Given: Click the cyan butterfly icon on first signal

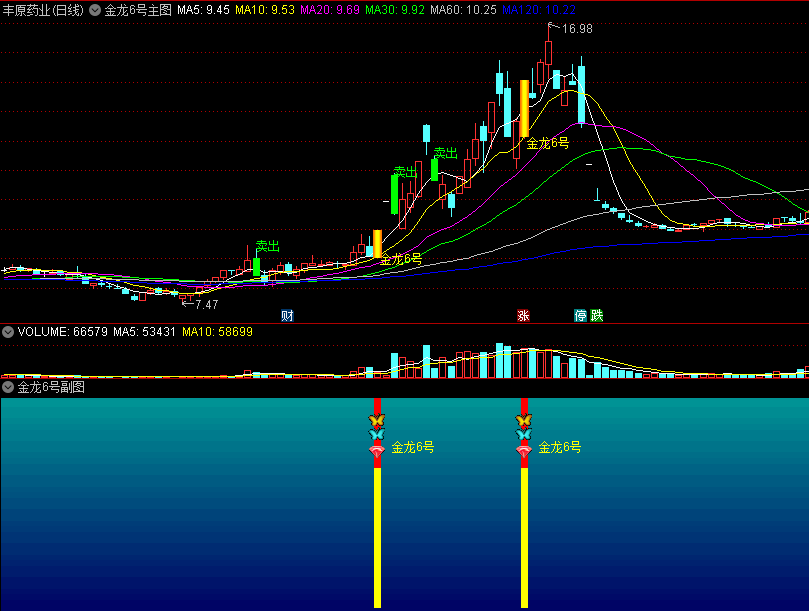Looking at the screenshot, I should [x=377, y=435].
